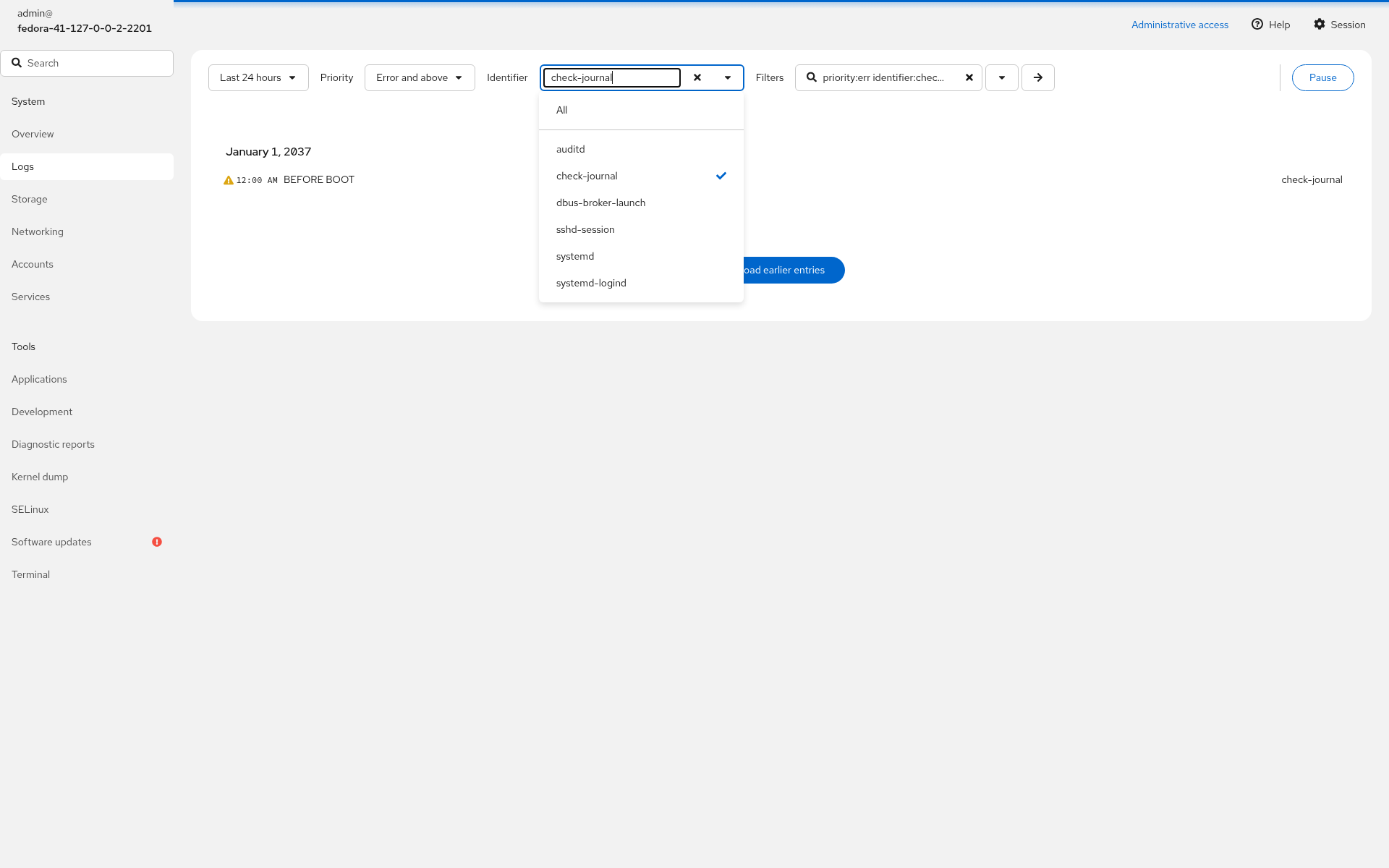
Task: Pick sshd-session from the identifier list
Action: [641, 229]
